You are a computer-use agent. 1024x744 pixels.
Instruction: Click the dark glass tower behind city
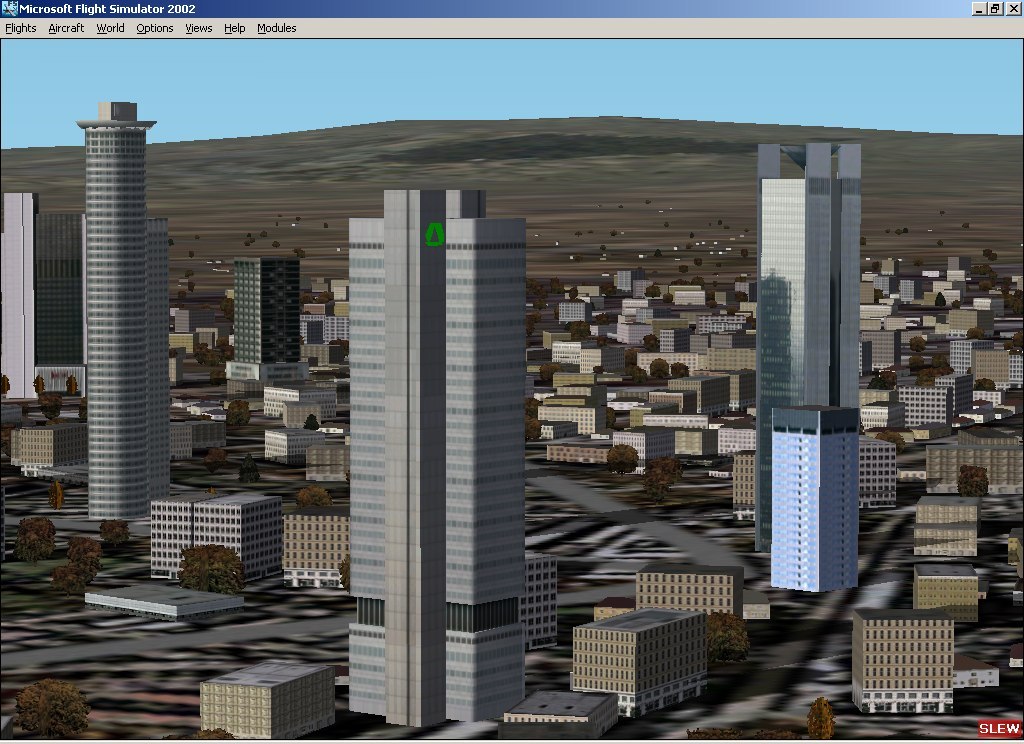266,310
